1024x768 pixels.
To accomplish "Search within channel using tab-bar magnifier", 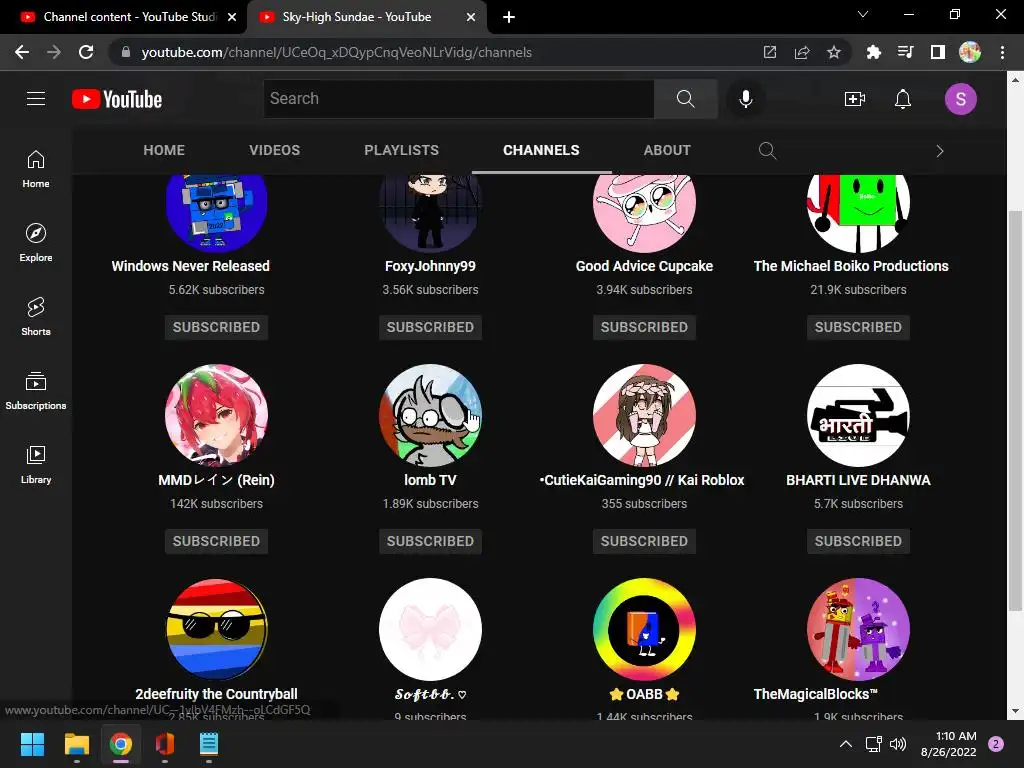I will [x=767, y=151].
